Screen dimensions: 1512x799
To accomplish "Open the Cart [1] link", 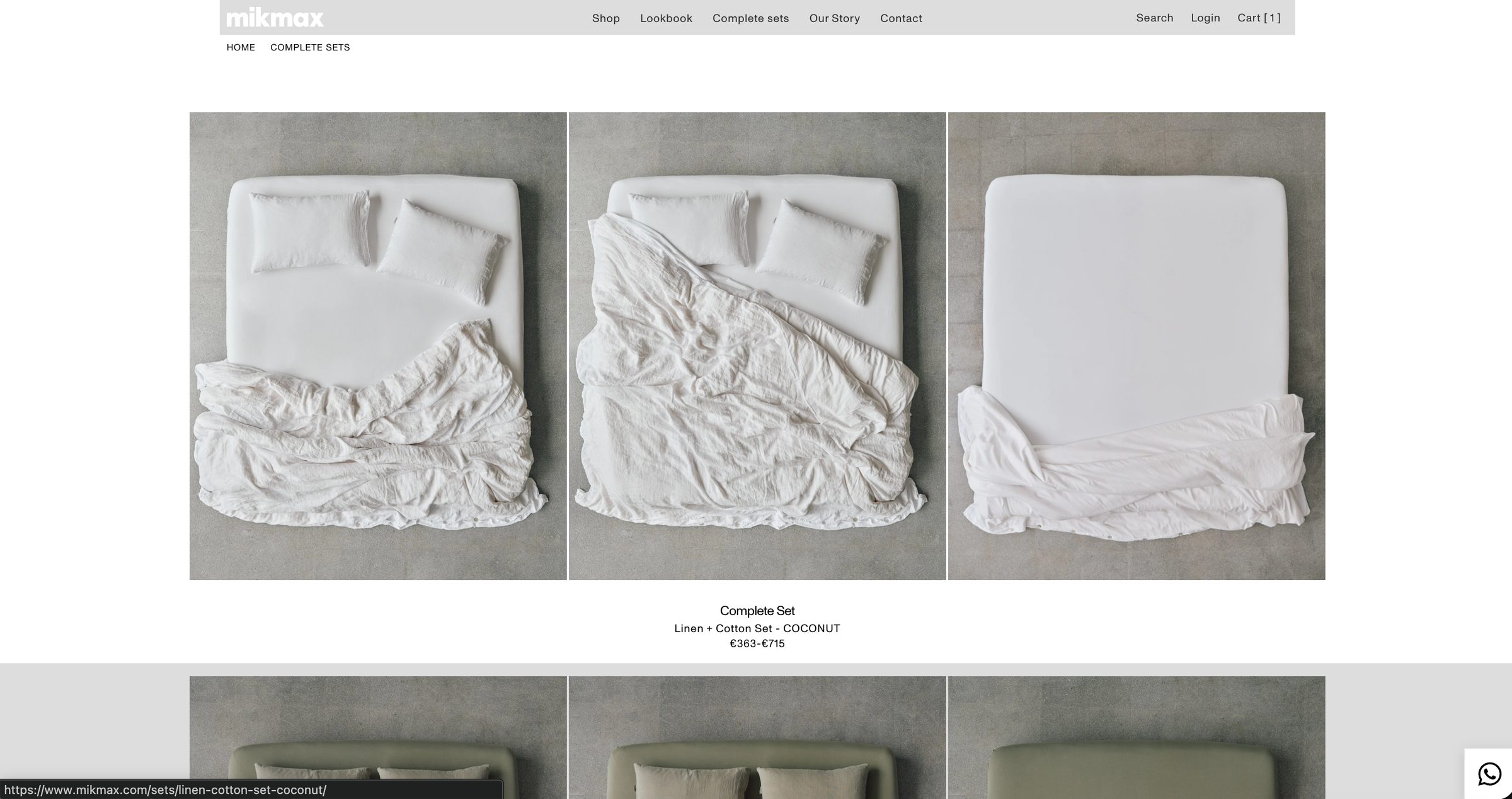I will coord(1259,18).
